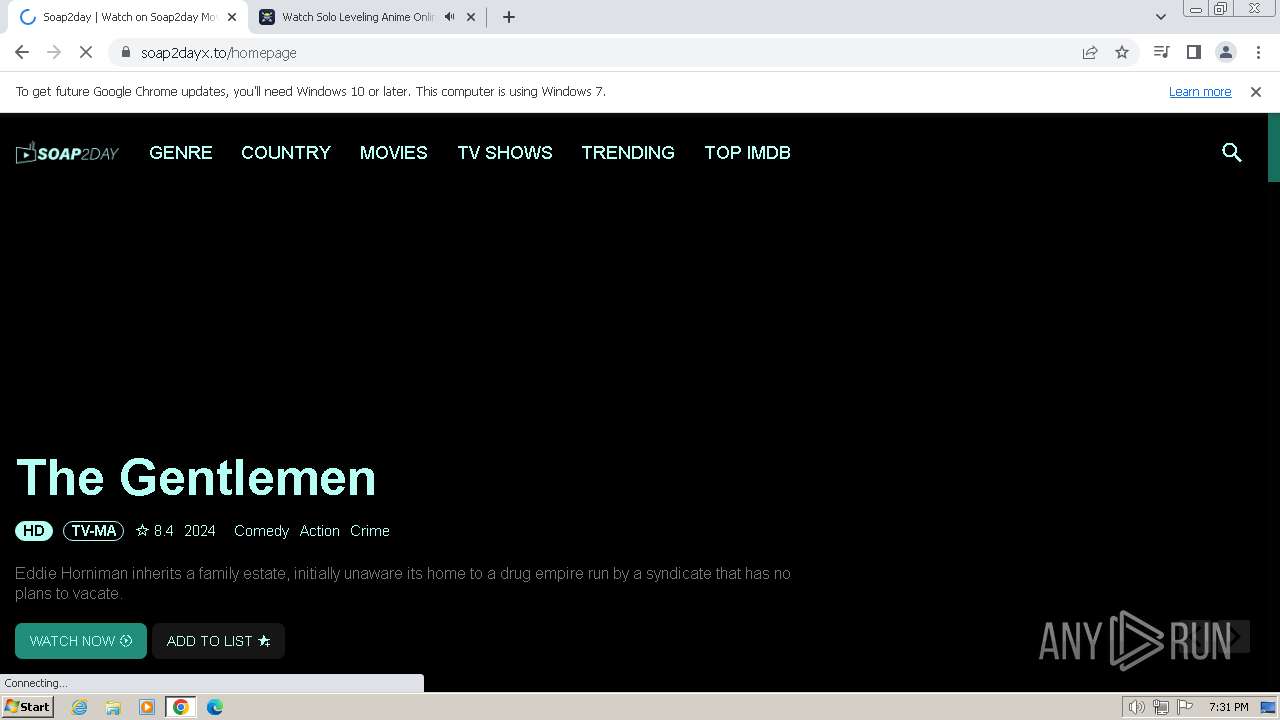Open a new tab with plus button
Viewport: 1280px width, 720px height.
pyautogui.click(x=509, y=17)
